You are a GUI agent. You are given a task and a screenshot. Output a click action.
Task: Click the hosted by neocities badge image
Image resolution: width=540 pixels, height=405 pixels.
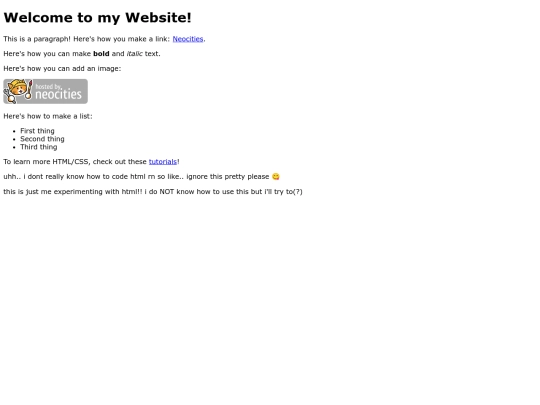tap(45, 91)
